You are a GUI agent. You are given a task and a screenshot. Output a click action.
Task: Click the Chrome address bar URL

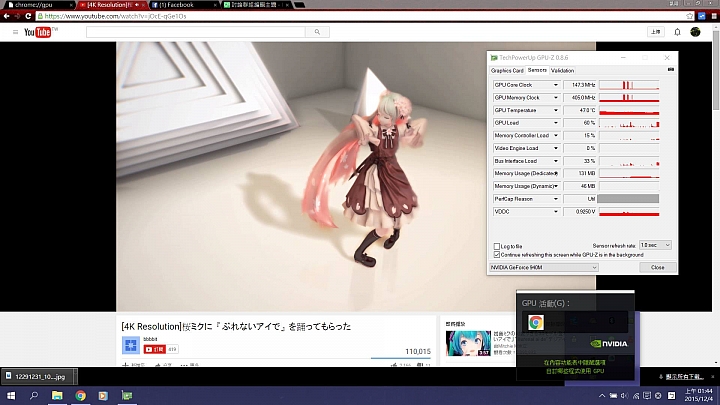pyautogui.click(x=116, y=16)
